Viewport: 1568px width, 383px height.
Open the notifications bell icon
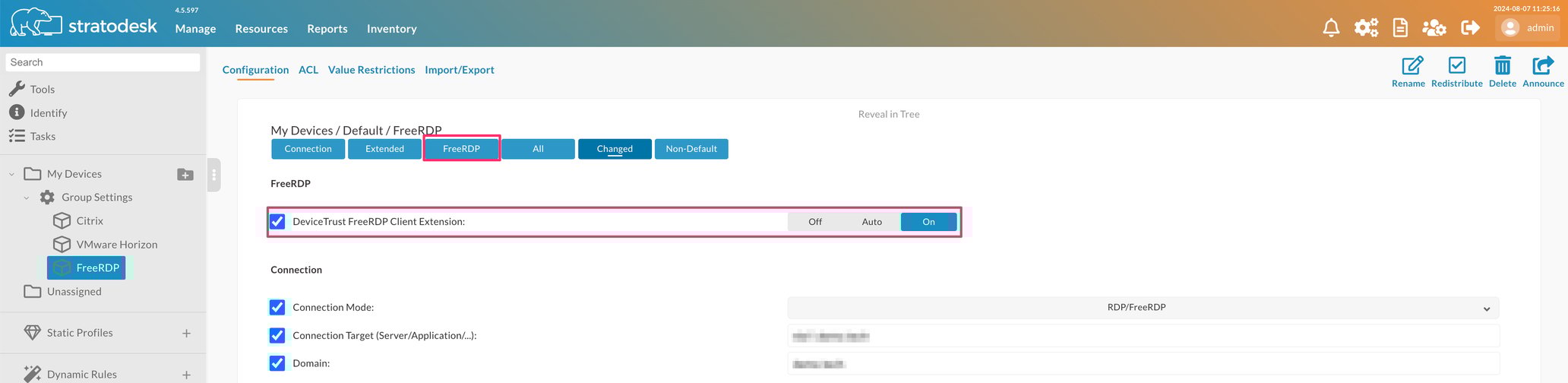click(1331, 28)
